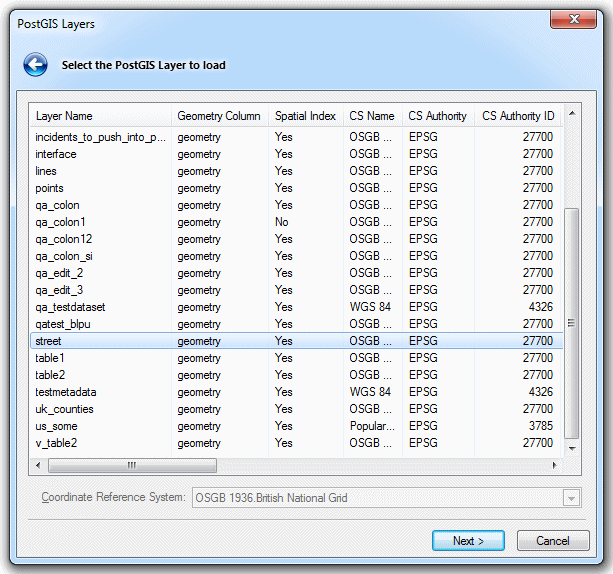
Task: Click horizontal scrollbar right arrow
Action: tap(555, 466)
